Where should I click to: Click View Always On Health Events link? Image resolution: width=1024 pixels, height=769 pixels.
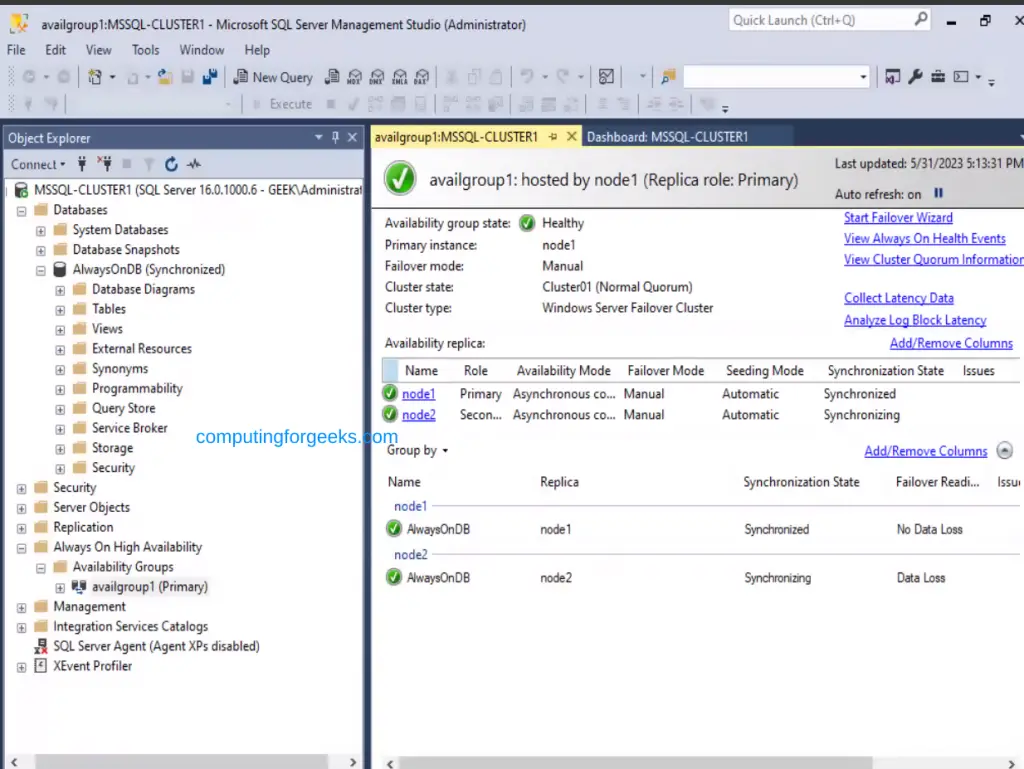[x=924, y=238]
